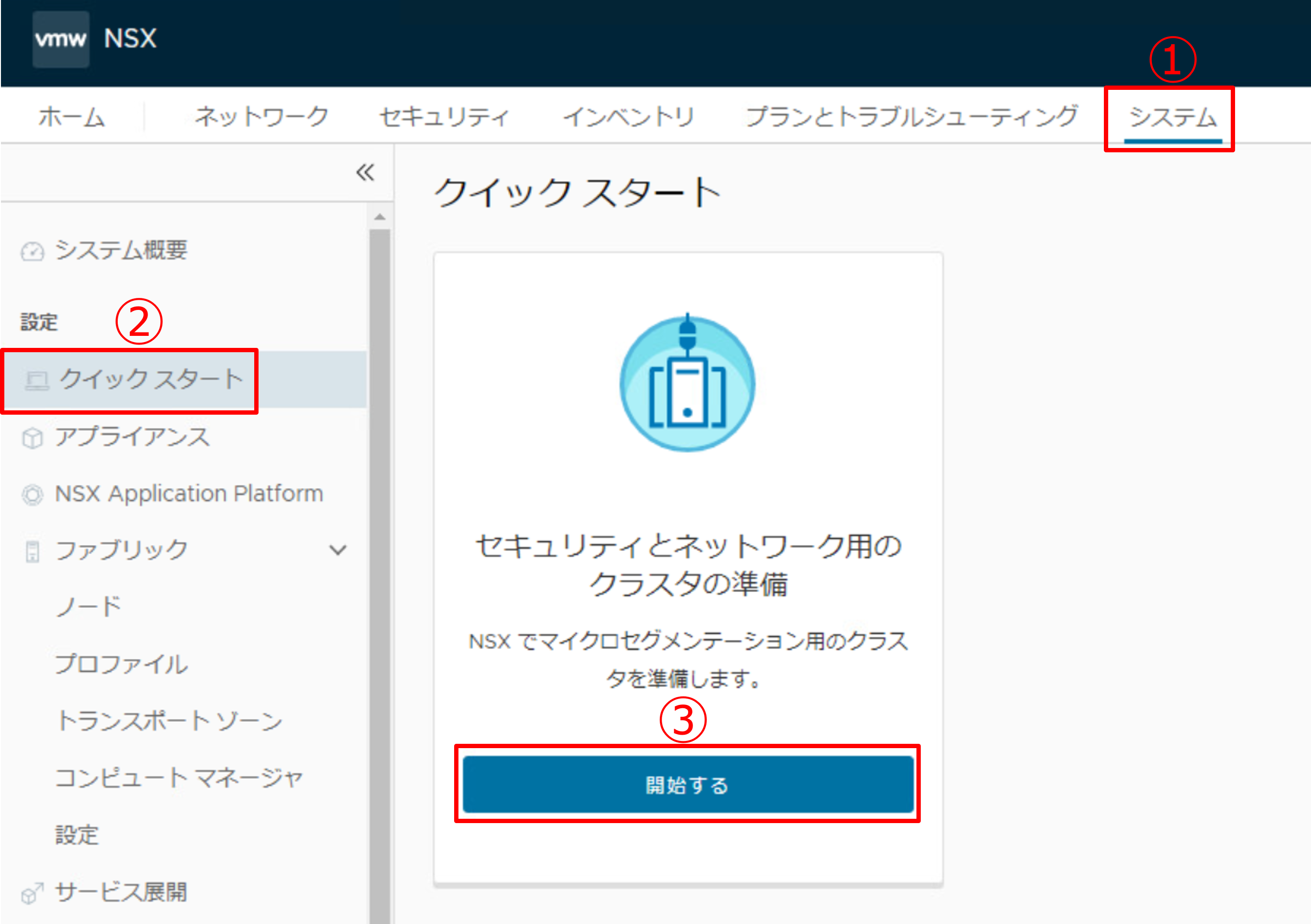Screen dimensions: 1311x924
Task: Click the クイック スタート laptop icon
Action: [x=37, y=381]
